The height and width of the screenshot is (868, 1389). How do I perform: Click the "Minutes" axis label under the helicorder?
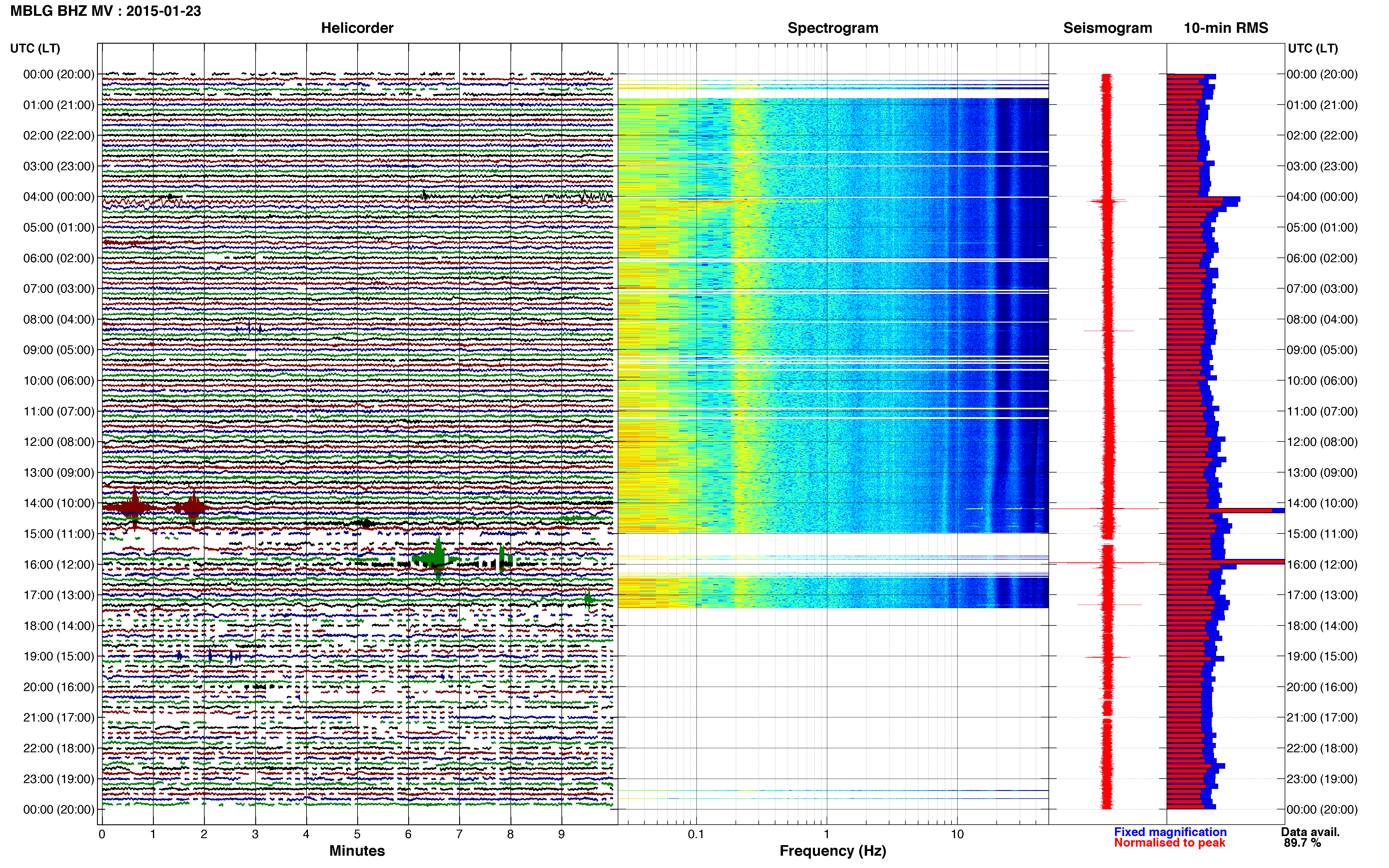pos(357,851)
